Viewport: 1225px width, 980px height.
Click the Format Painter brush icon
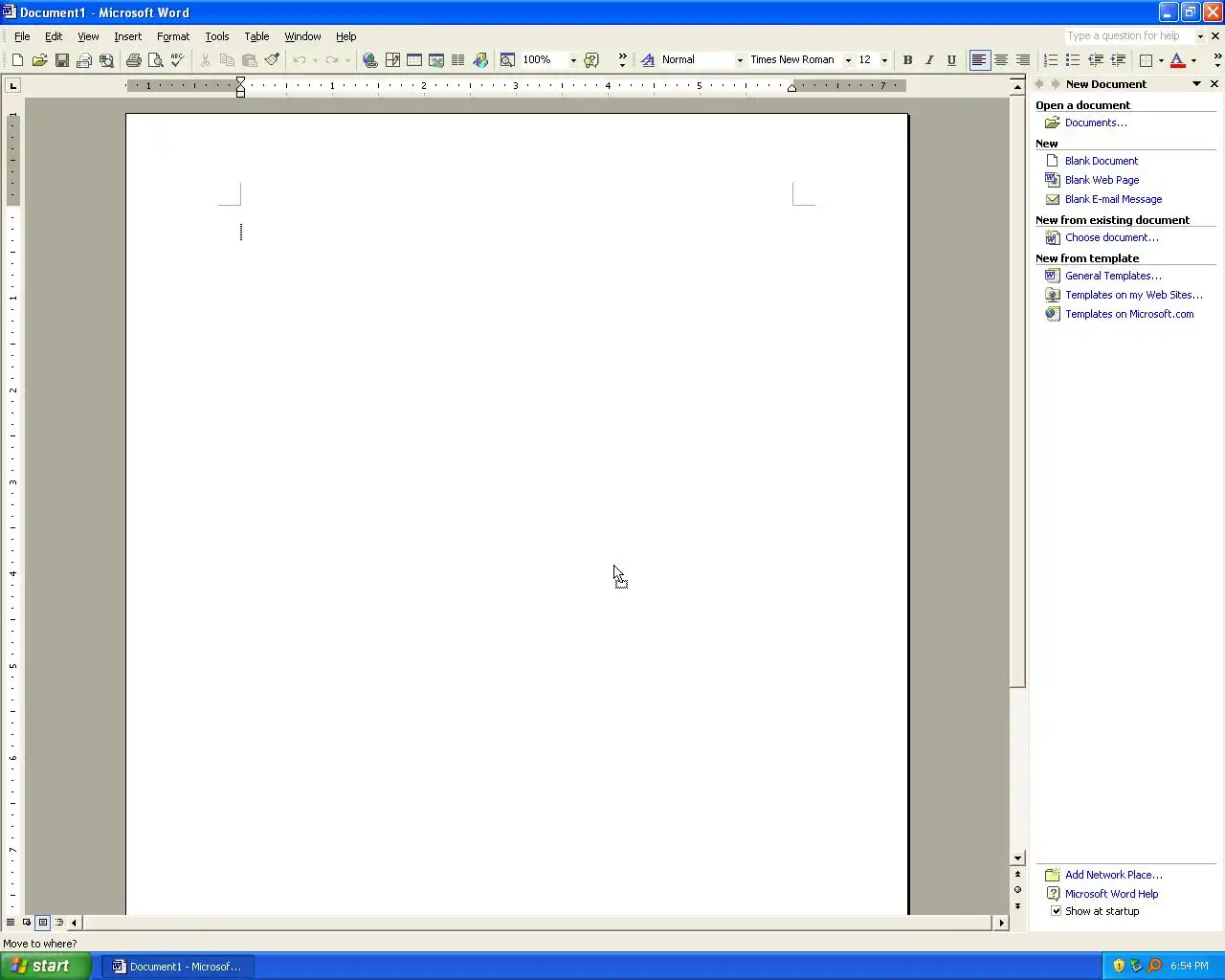(272, 60)
